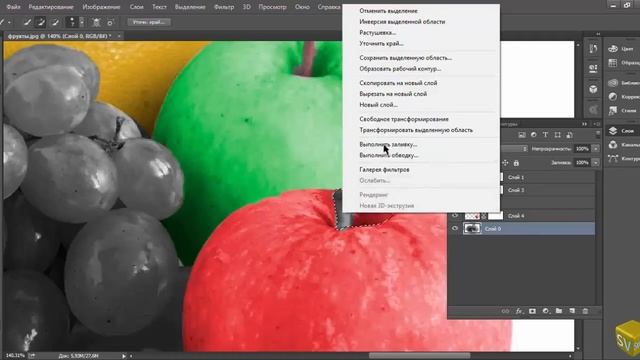Open the tool preset picker arrow
Viewport: 640px width, 360px height.
tap(9, 22)
